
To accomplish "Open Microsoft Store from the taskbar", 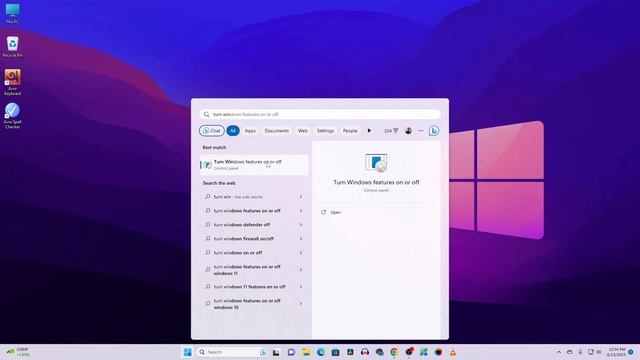I will (x=335, y=352).
